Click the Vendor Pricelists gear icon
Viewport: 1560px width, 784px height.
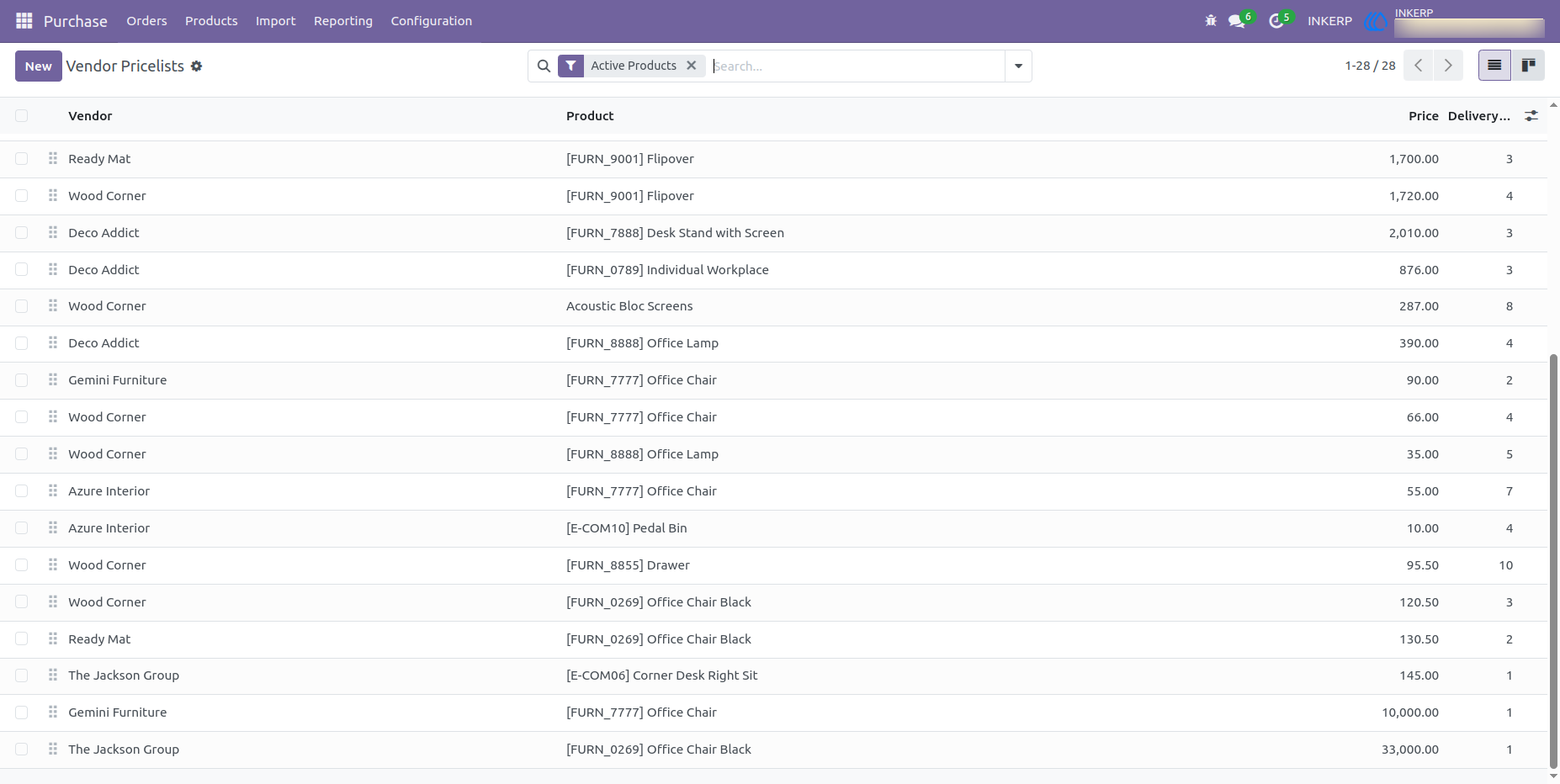click(196, 66)
